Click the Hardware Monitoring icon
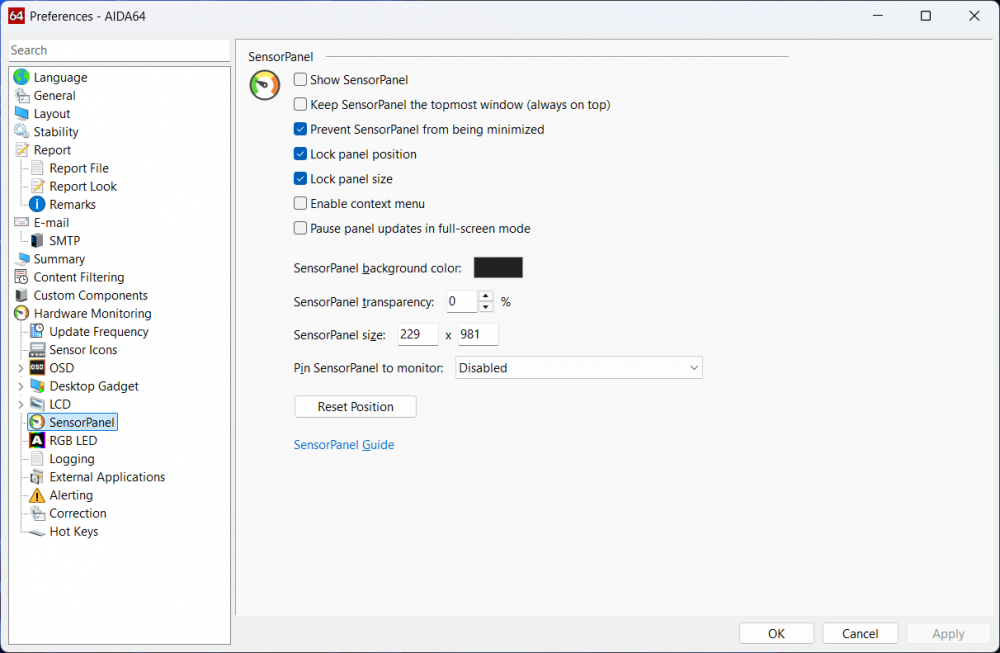The height and width of the screenshot is (653, 1000). click(19, 313)
